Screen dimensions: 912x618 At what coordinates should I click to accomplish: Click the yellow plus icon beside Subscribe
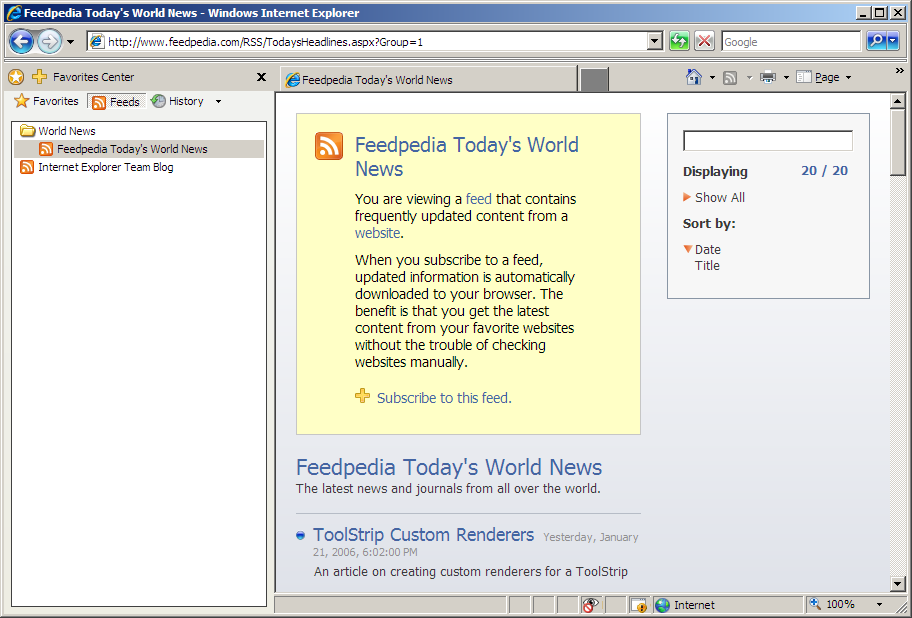pos(362,396)
